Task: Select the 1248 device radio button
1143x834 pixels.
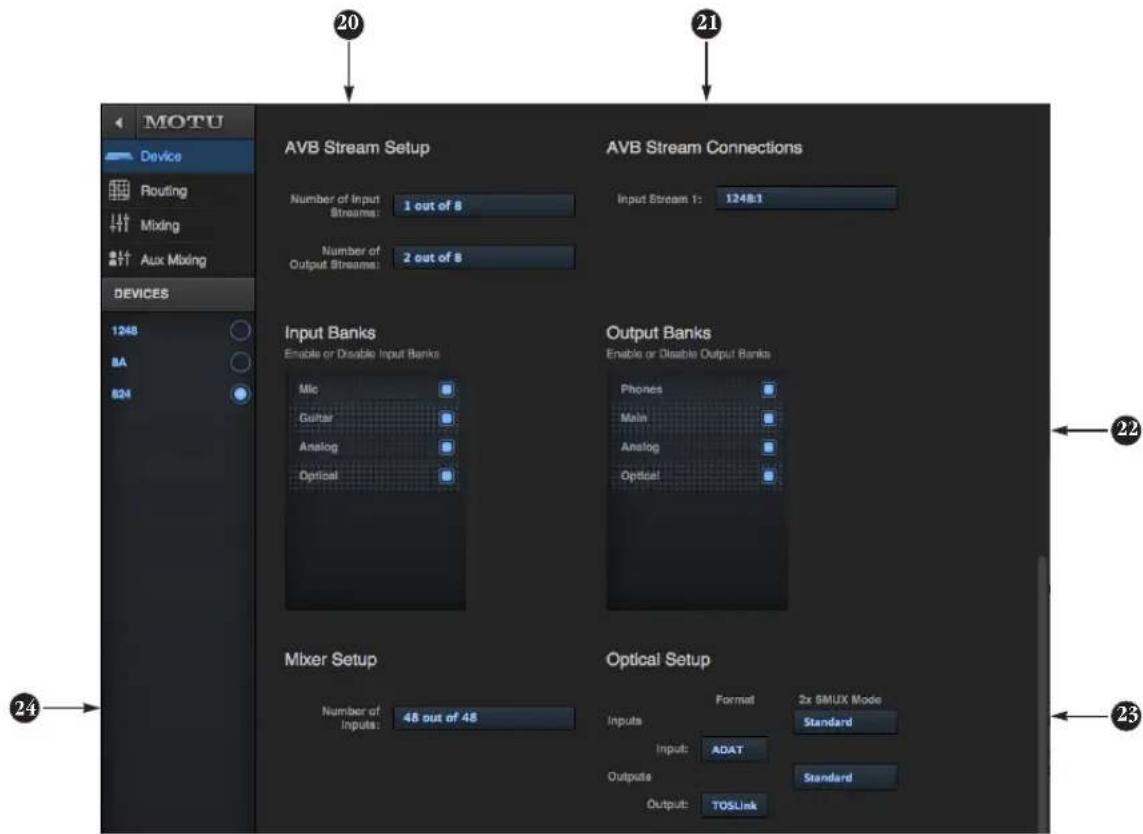Action: click(x=240, y=331)
